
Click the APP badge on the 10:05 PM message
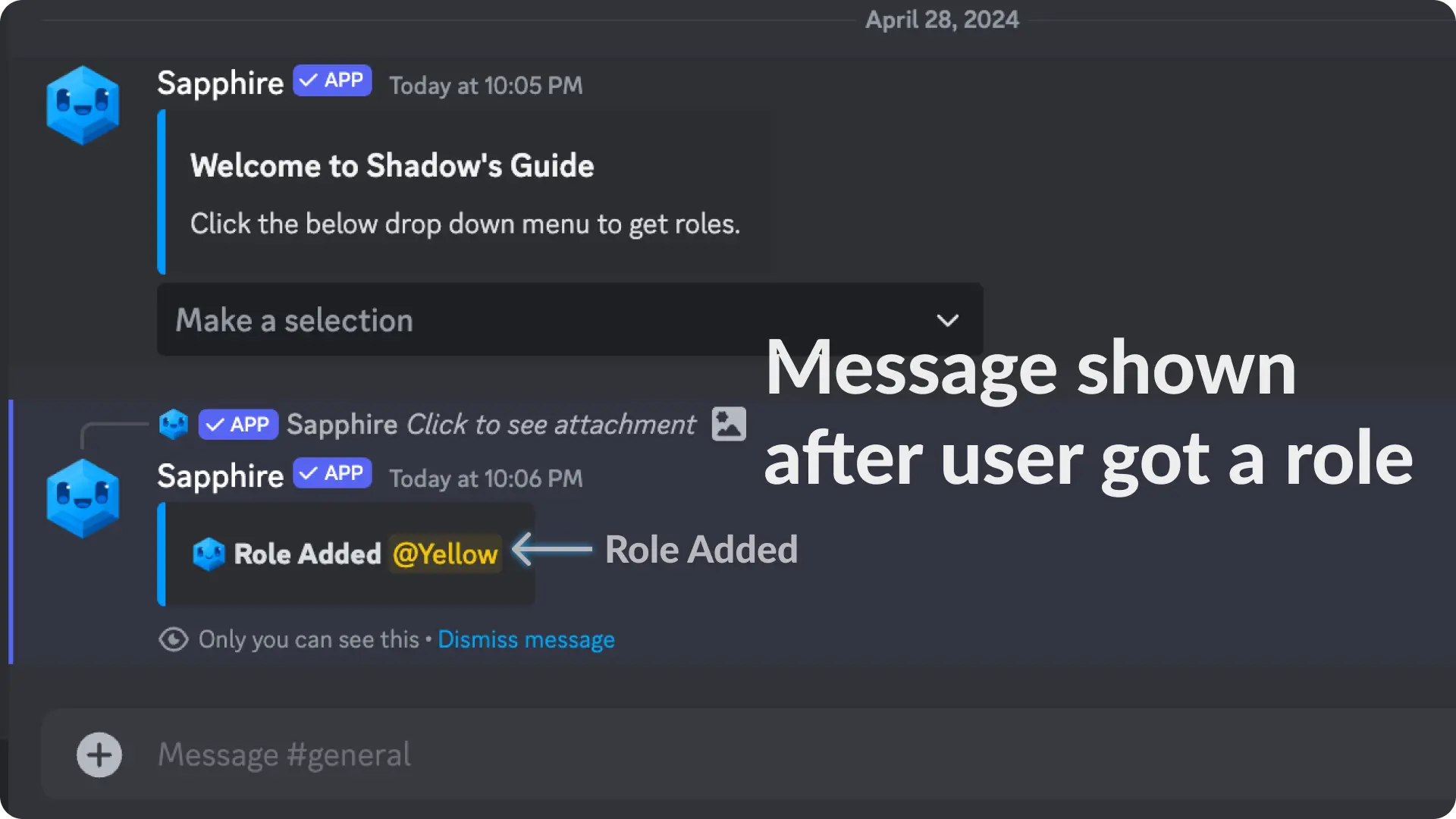point(332,80)
